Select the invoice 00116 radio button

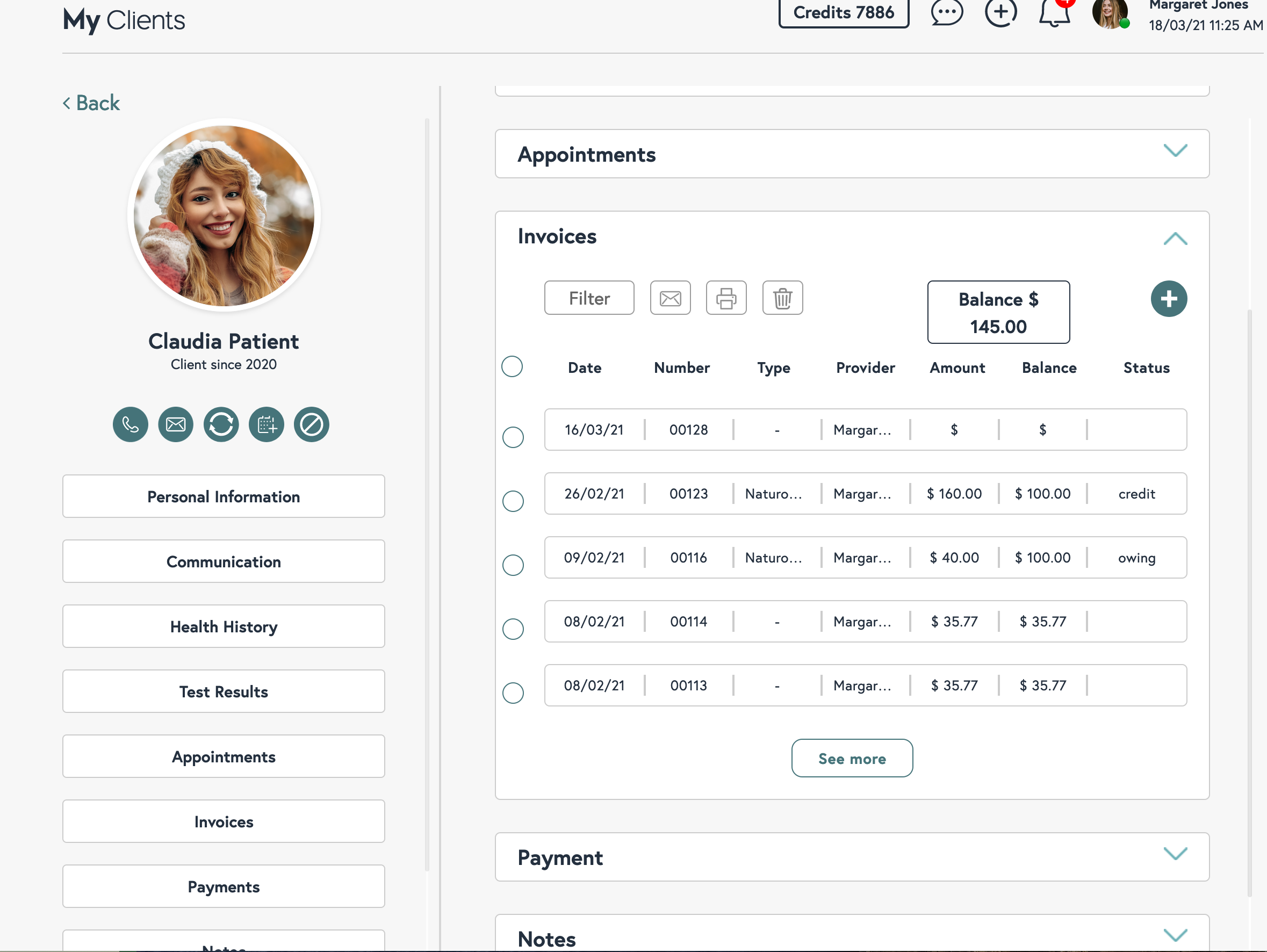click(513, 565)
